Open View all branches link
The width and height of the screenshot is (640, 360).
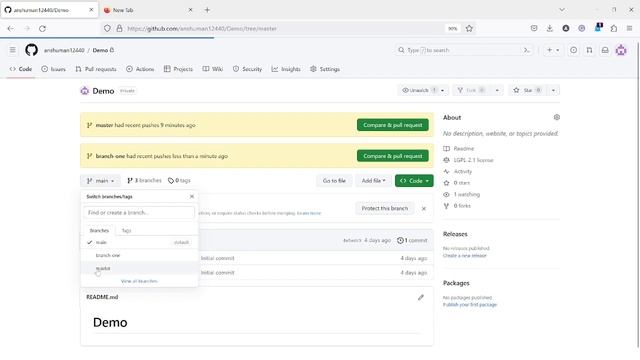[x=139, y=282]
